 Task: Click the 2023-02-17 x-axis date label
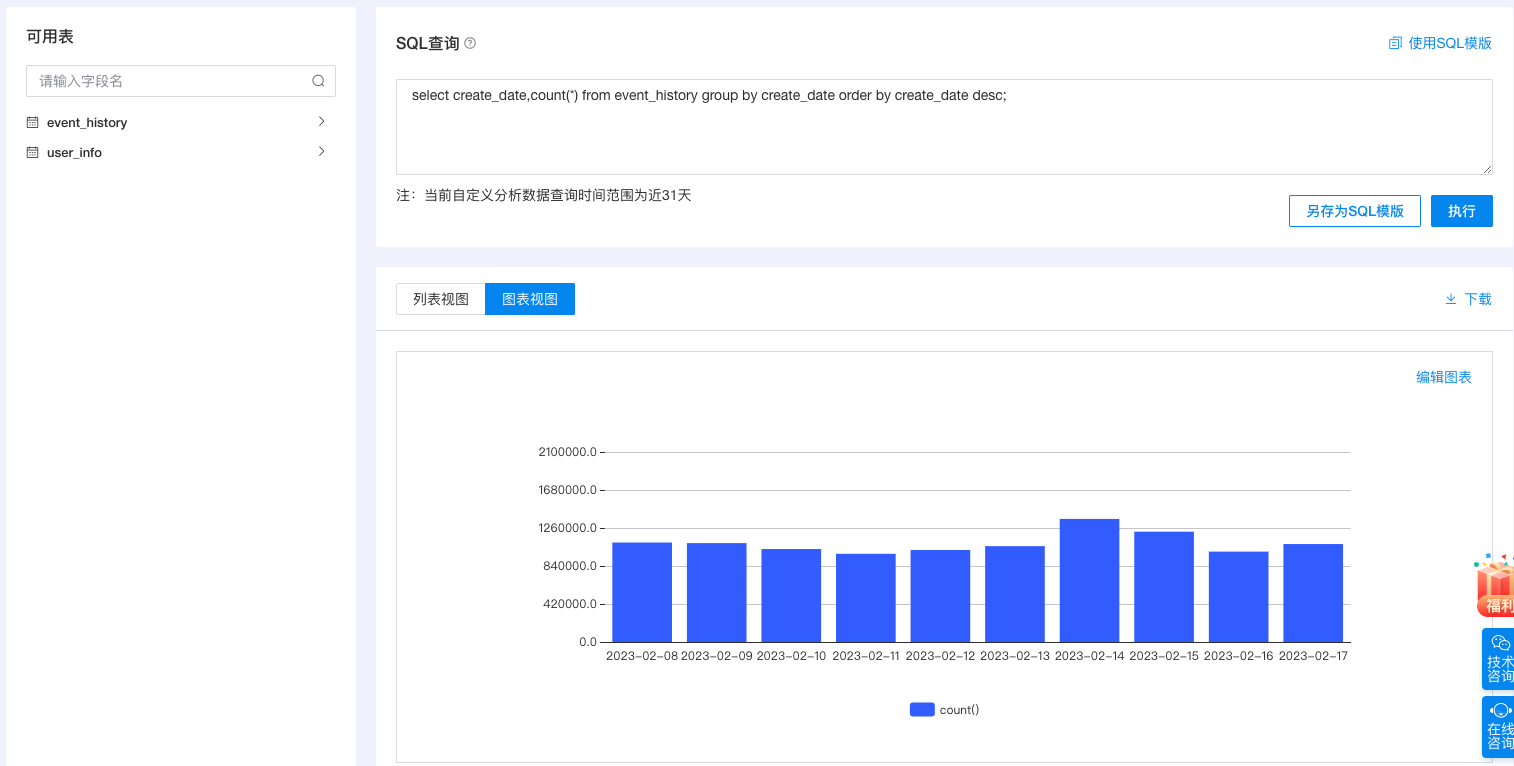[1313, 656]
